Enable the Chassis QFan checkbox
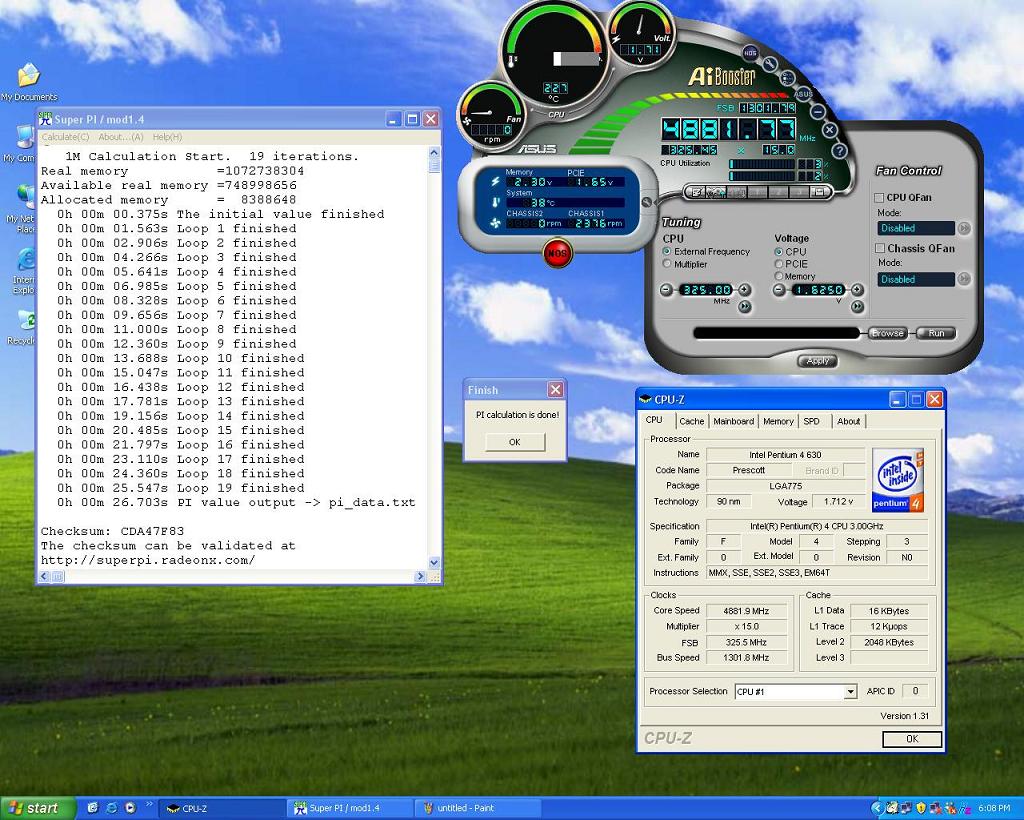This screenshot has width=1024, height=820. point(879,248)
